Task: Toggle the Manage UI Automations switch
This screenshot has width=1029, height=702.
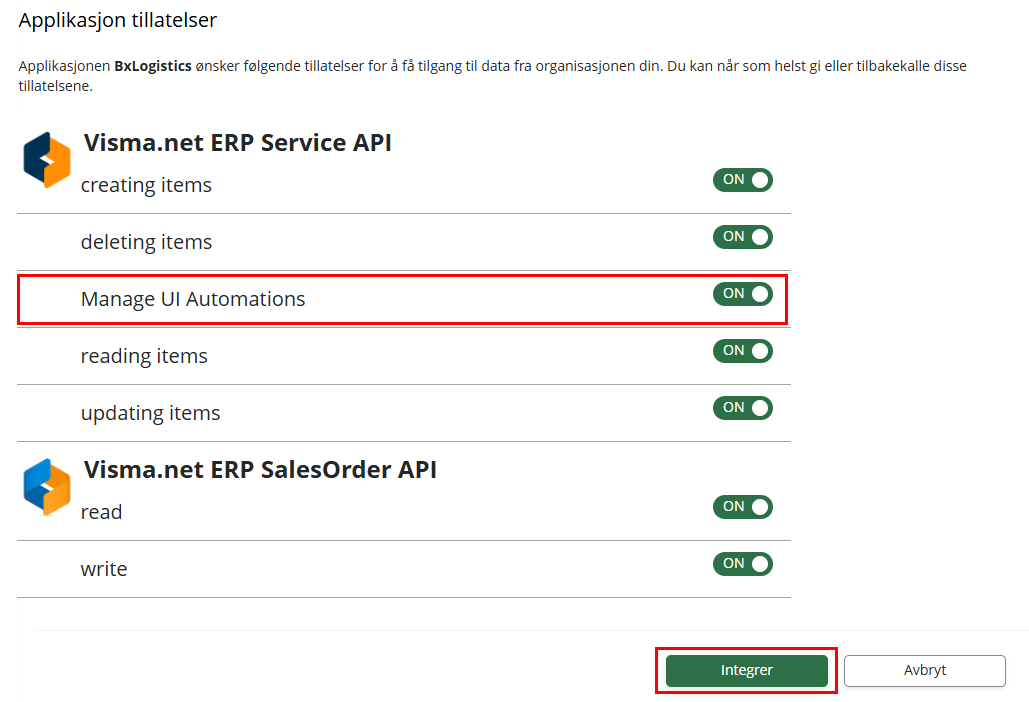Action: click(742, 294)
